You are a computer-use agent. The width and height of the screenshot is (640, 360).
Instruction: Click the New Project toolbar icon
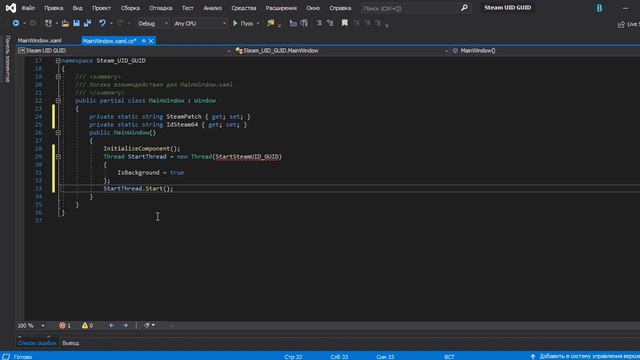pyautogui.click(x=48, y=23)
